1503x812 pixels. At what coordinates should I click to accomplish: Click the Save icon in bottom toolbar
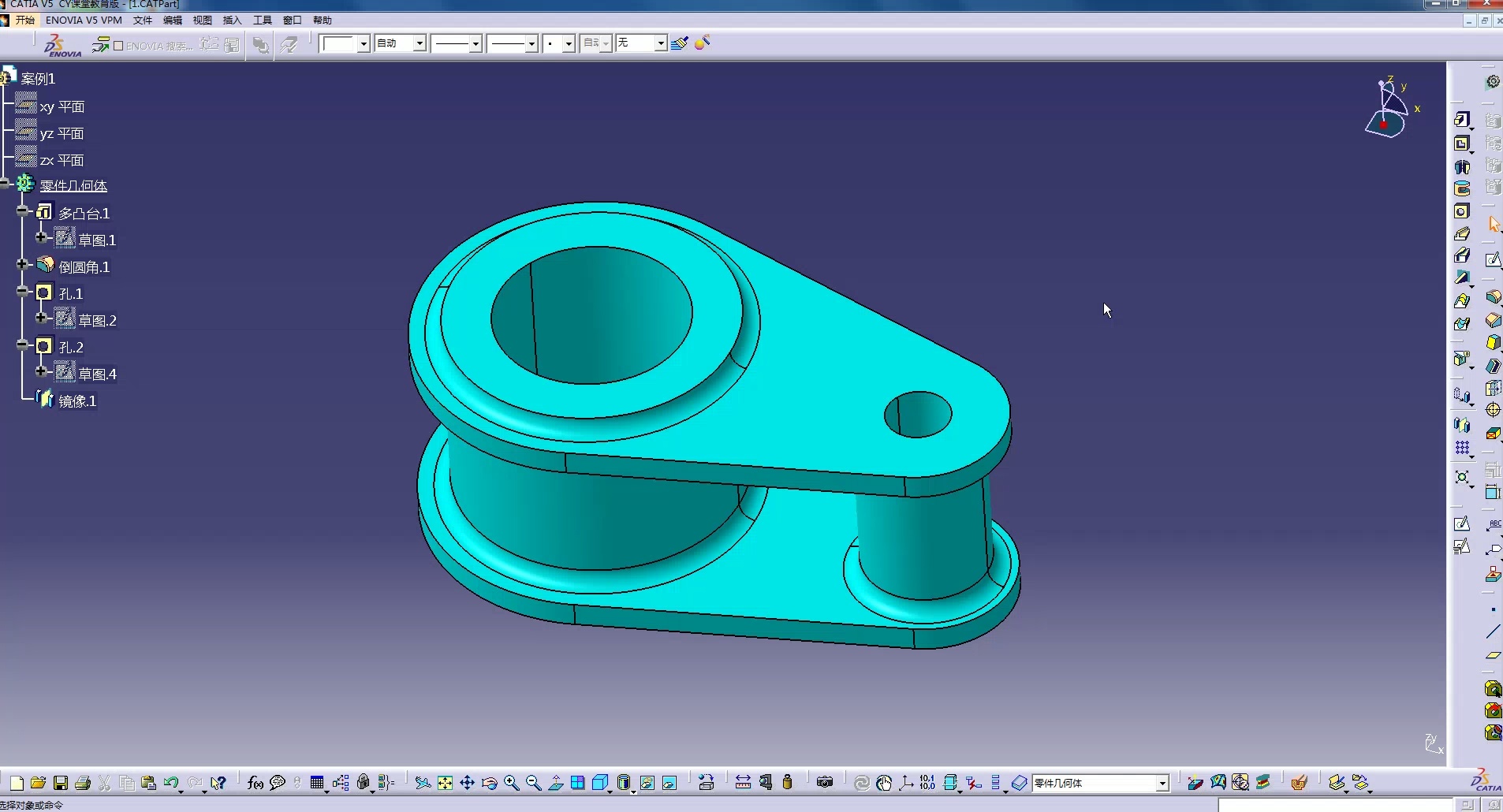(61, 783)
